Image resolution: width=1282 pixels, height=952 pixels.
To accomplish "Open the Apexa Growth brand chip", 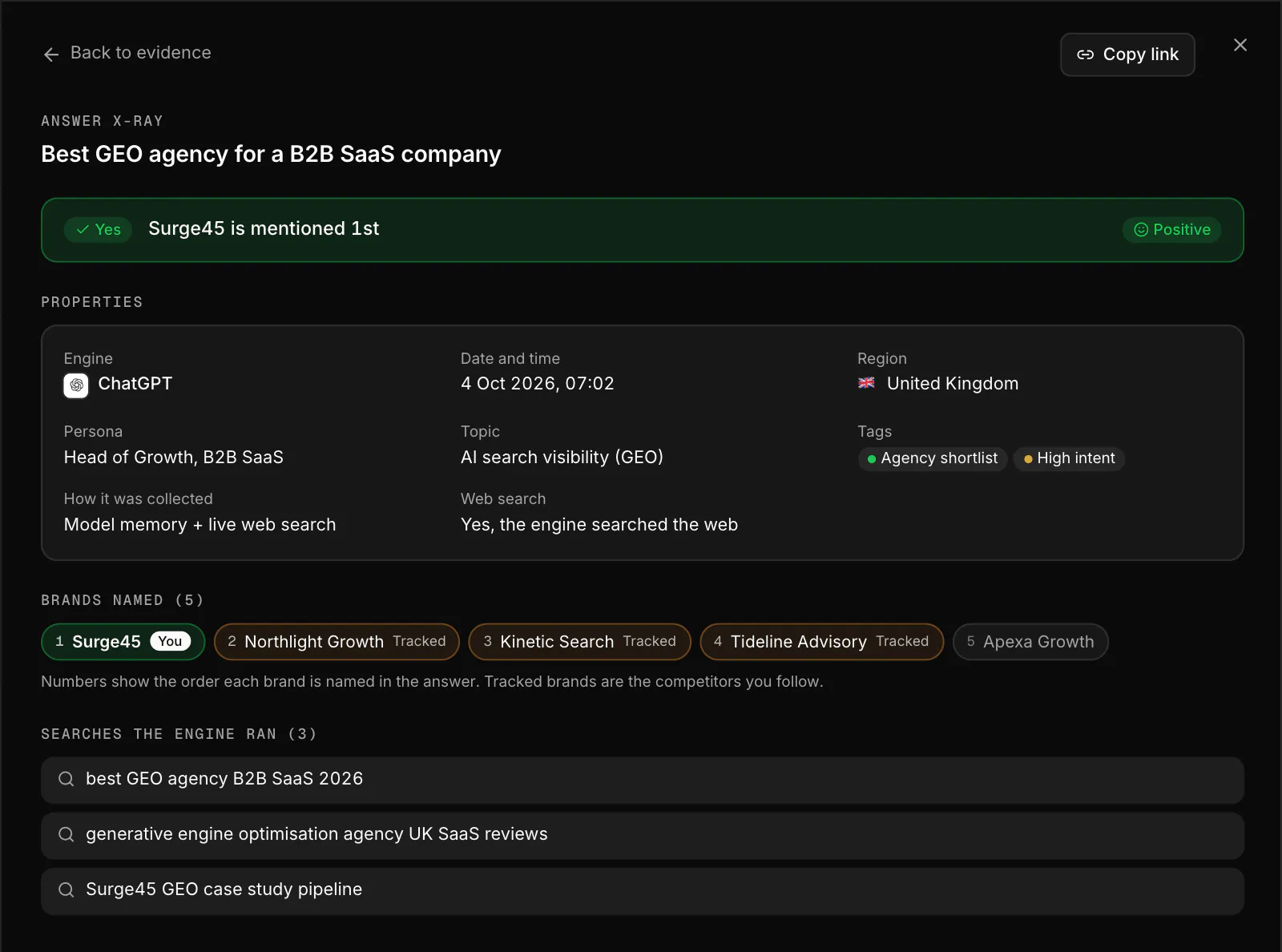I will coord(1030,642).
